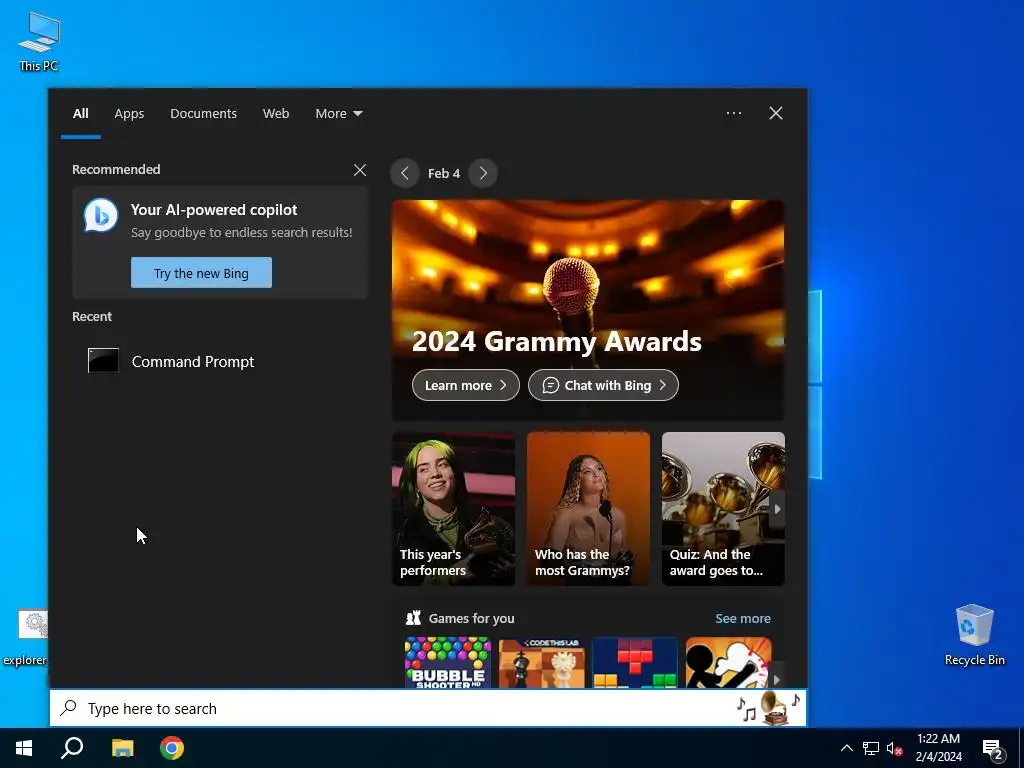Dismiss the Recommended section
This screenshot has width=1024, height=768.
359,170
